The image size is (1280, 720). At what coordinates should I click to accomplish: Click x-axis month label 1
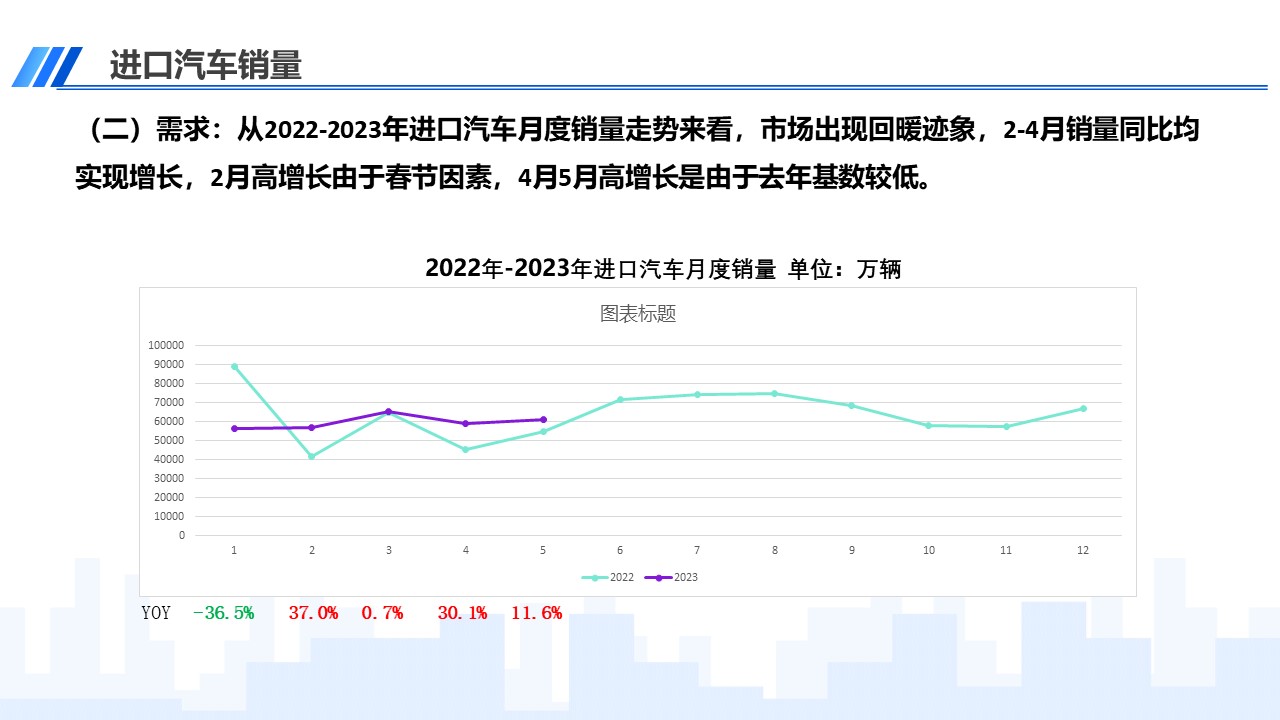click(234, 550)
